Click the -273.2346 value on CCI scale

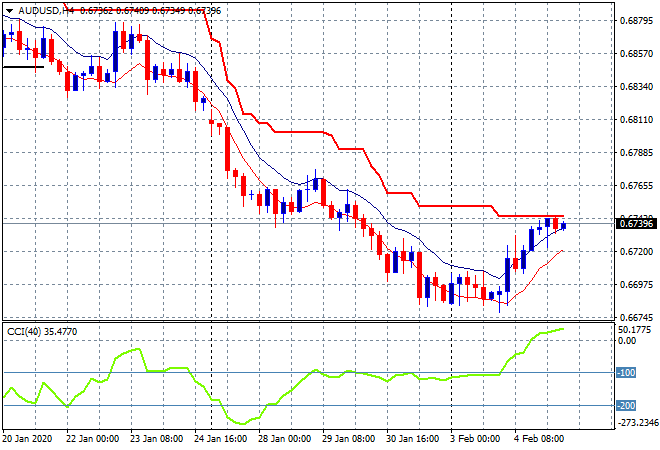(635, 424)
